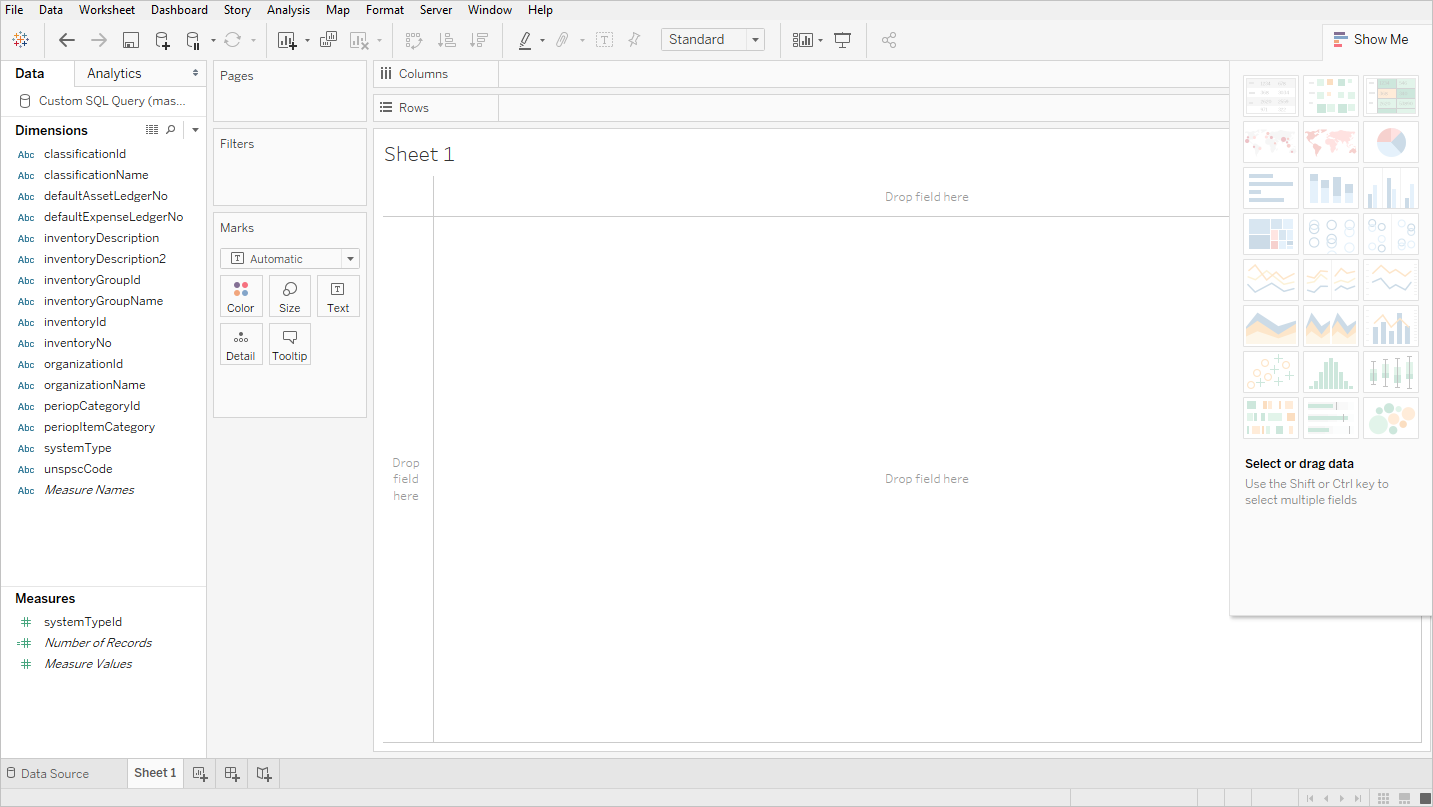This screenshot has height=807, width=1433.
Task: Add a new data source from the toolbar
Action: coord(162,40)
